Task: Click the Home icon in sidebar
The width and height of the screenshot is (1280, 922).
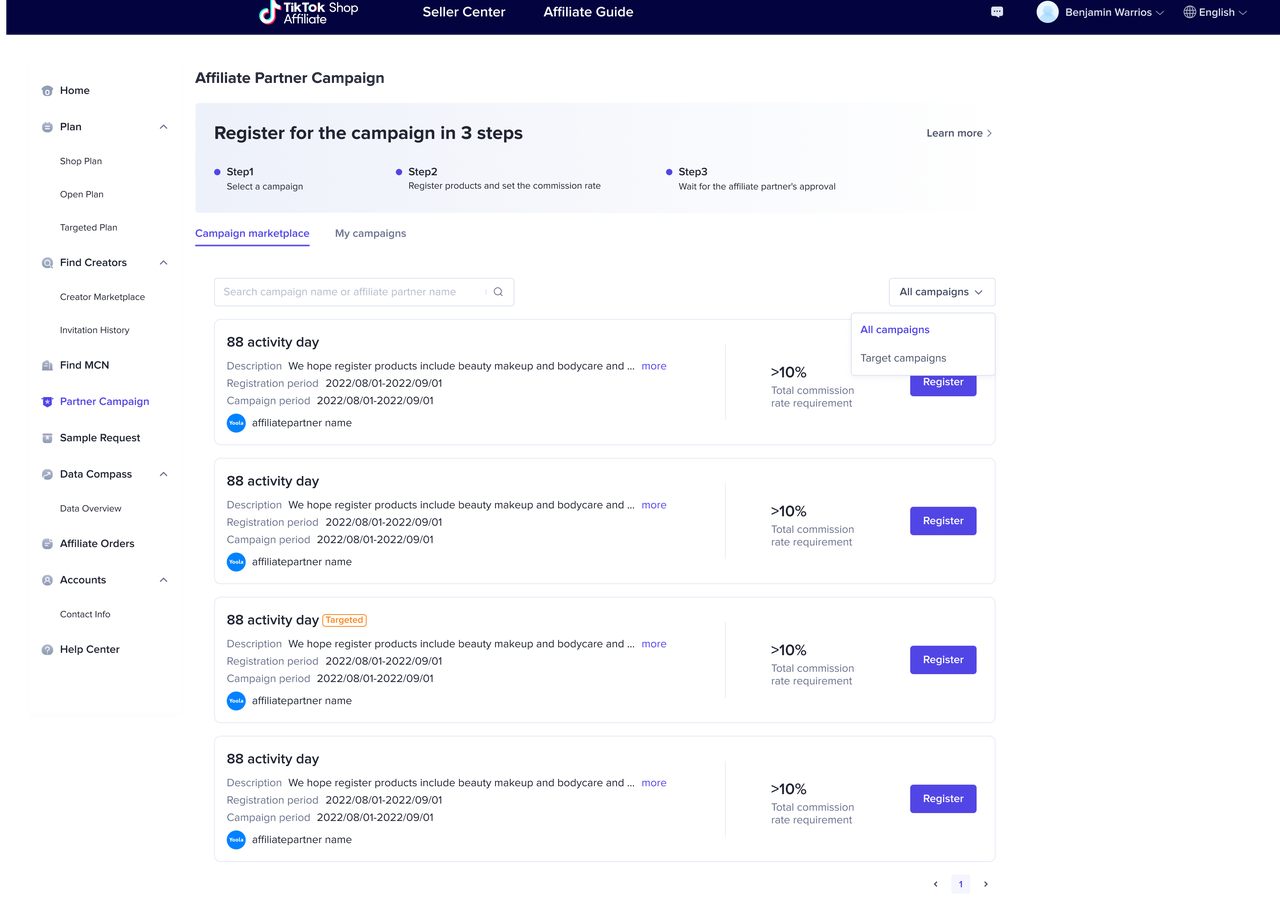Action: point(47,91)
